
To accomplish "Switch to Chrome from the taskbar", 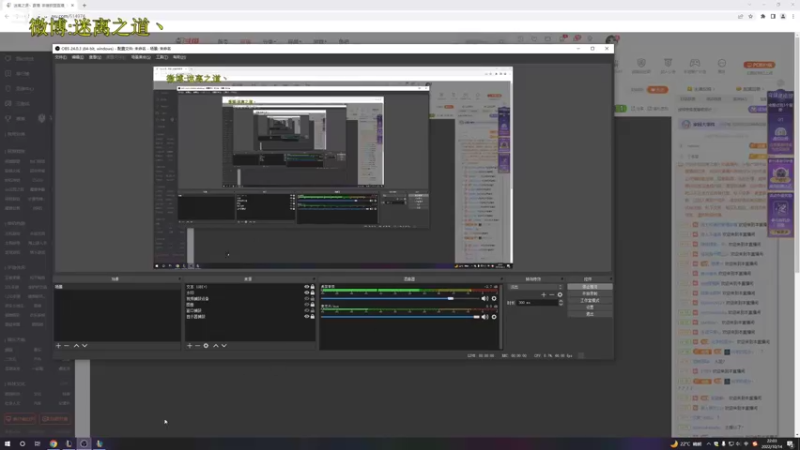I will pyautogui.click(x=53, y=444).
